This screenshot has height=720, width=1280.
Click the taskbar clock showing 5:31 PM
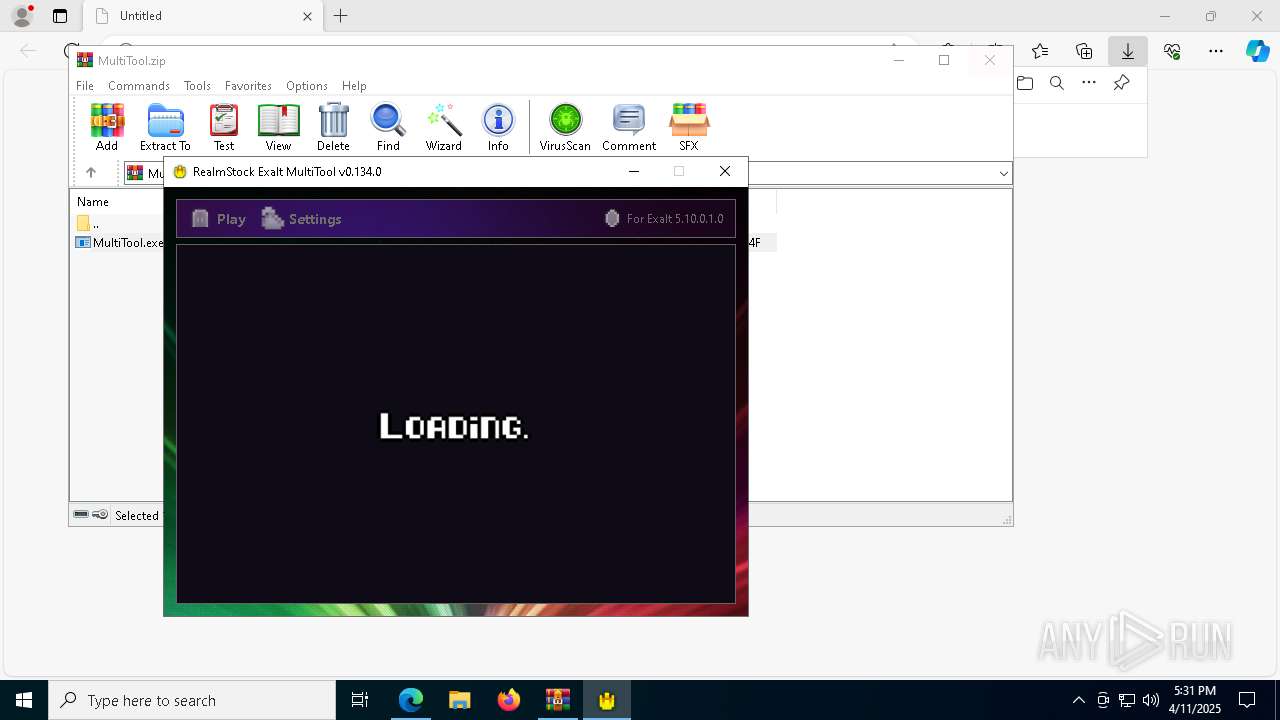(1195, 700)
